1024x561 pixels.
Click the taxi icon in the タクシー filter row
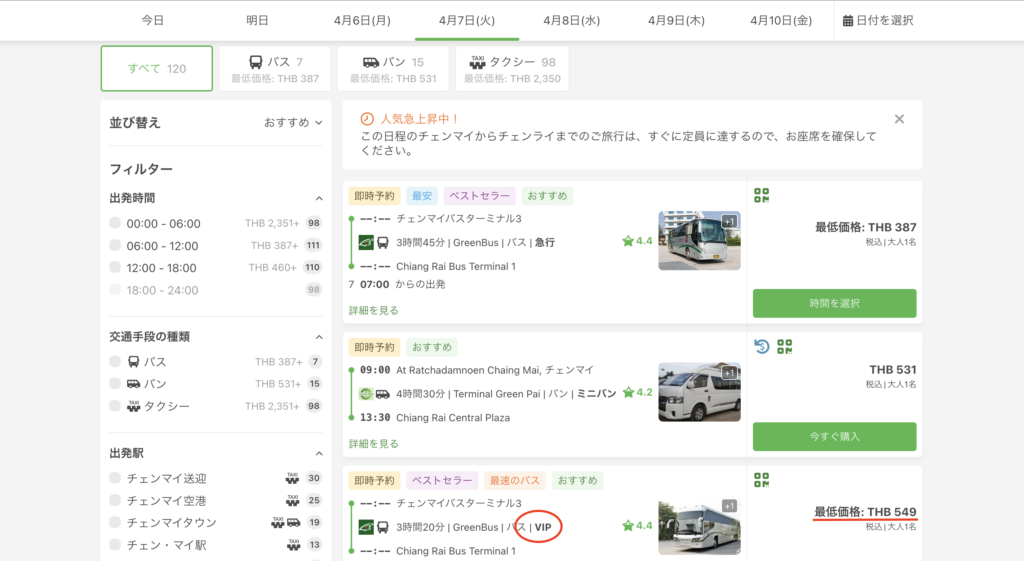point(133,406)
